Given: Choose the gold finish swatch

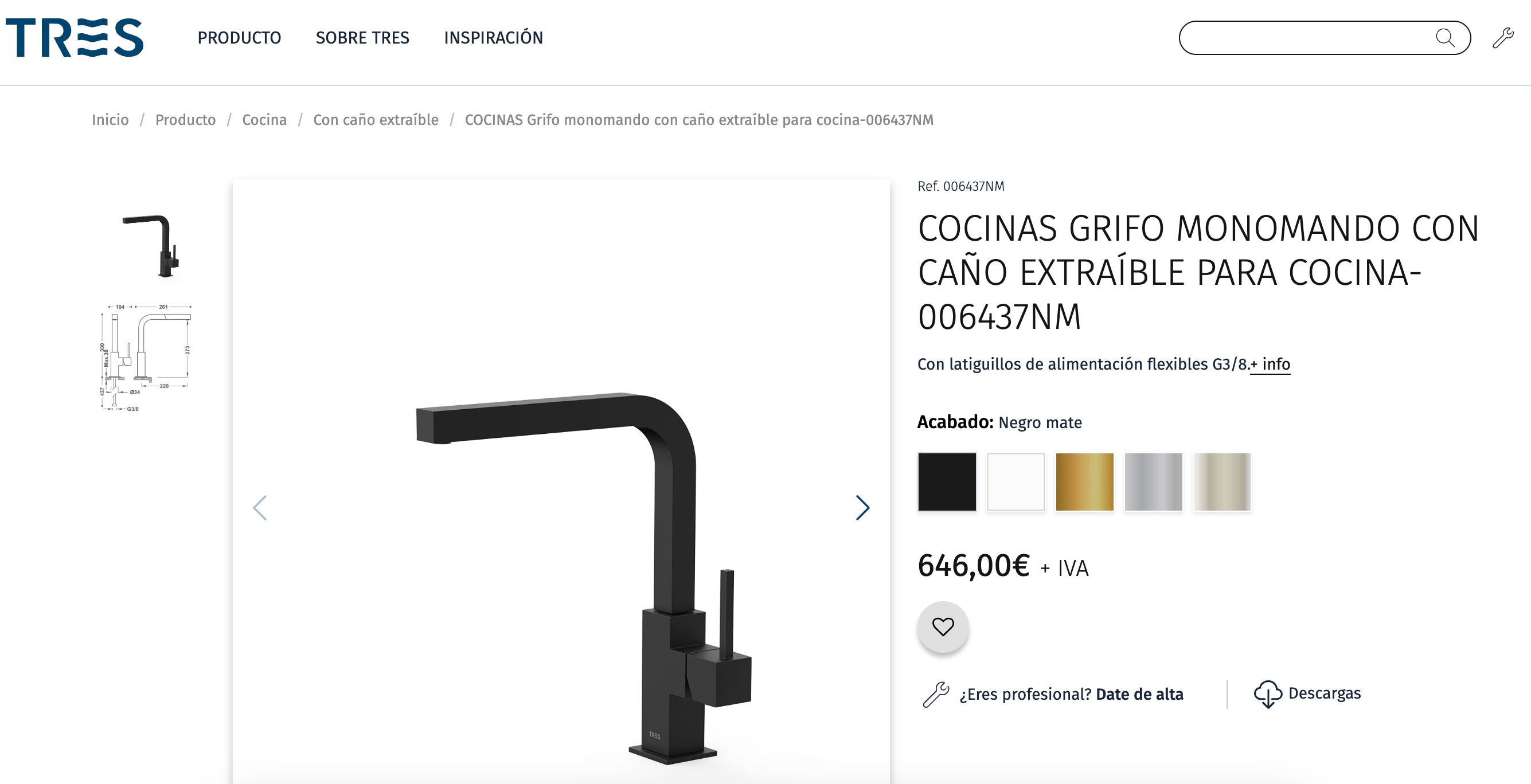Looking at the screenshot, I should click(1085, 481).
